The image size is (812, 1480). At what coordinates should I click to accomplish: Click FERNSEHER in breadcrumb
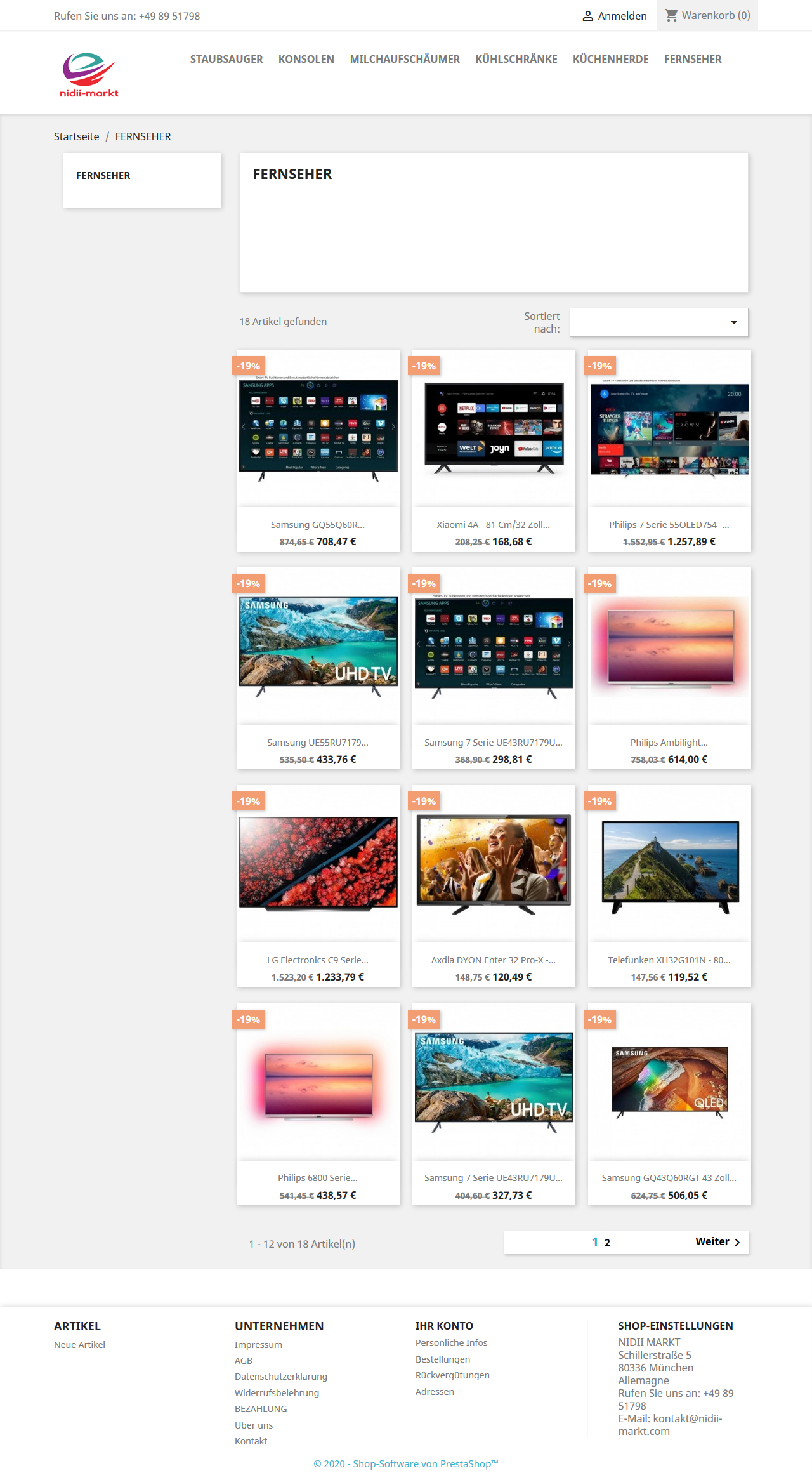coord(143,136)
